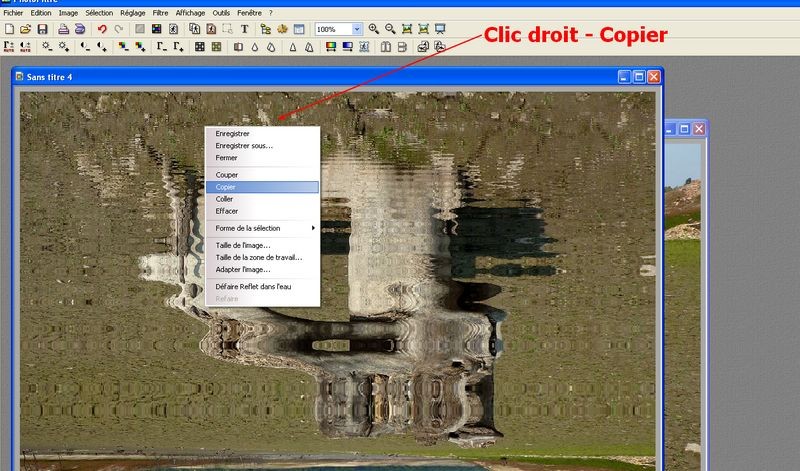Click 'Taille de l'image...' menu entry
The width and height of the screenshot is (800, 471).
click(243, 245)
